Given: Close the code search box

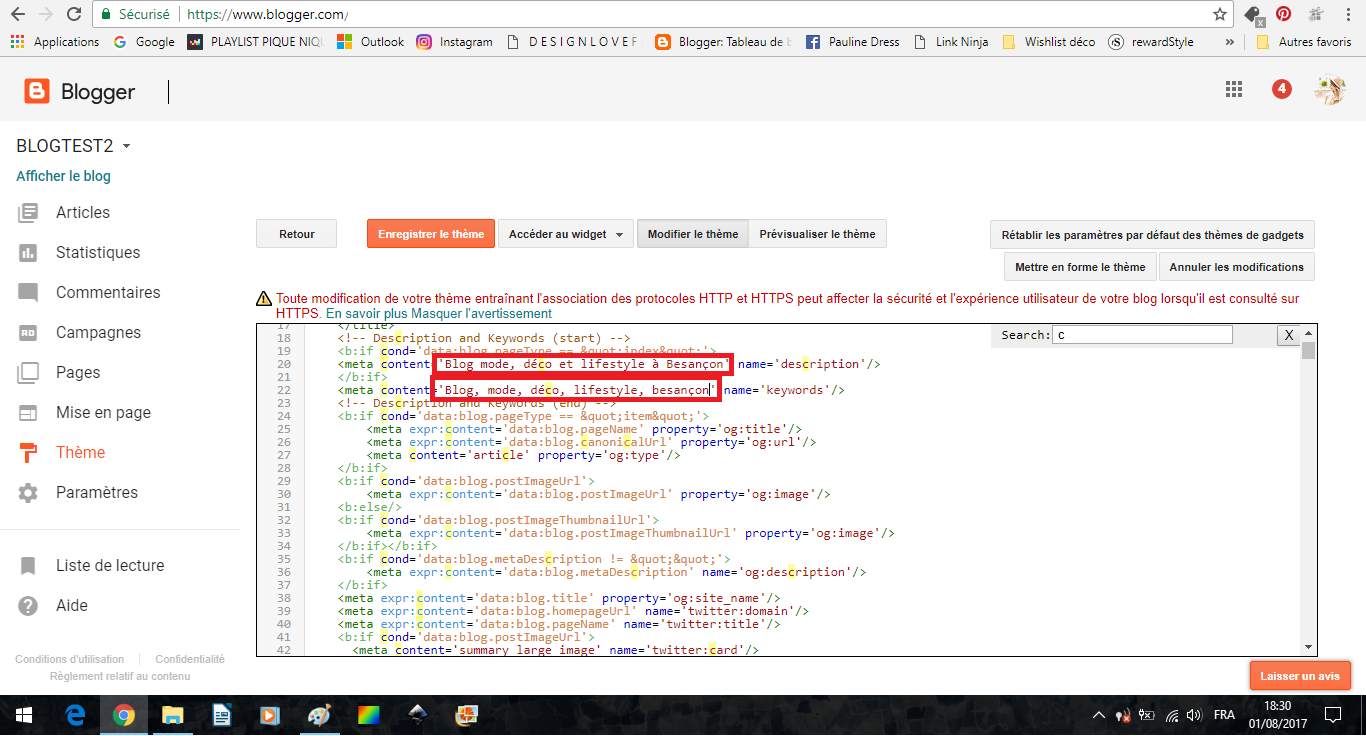Looking at the screenshot, I should pyautogui.click(x=1289, y=336).
